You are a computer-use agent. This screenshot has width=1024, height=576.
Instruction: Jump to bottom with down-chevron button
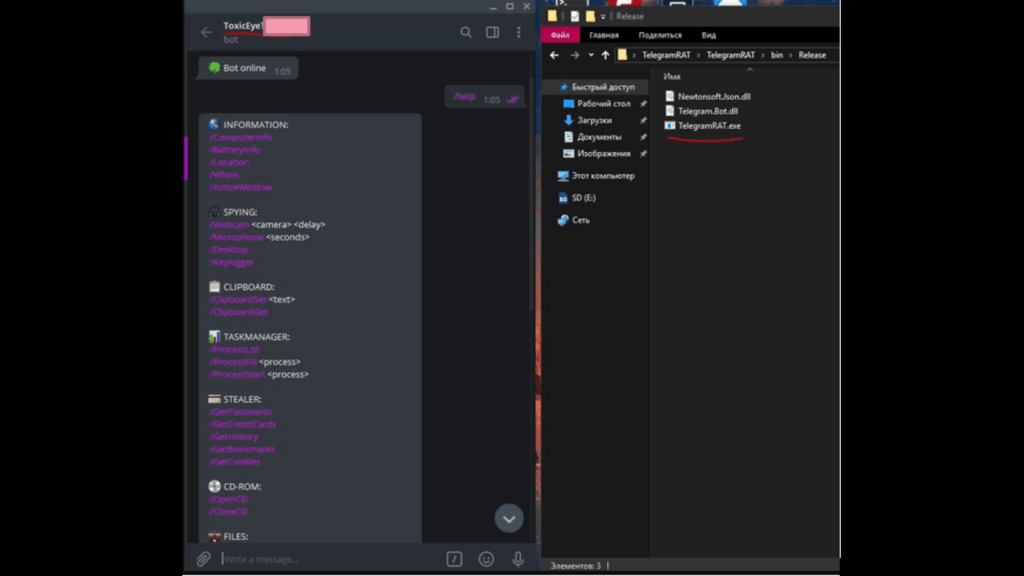click(x=509, y=519)
